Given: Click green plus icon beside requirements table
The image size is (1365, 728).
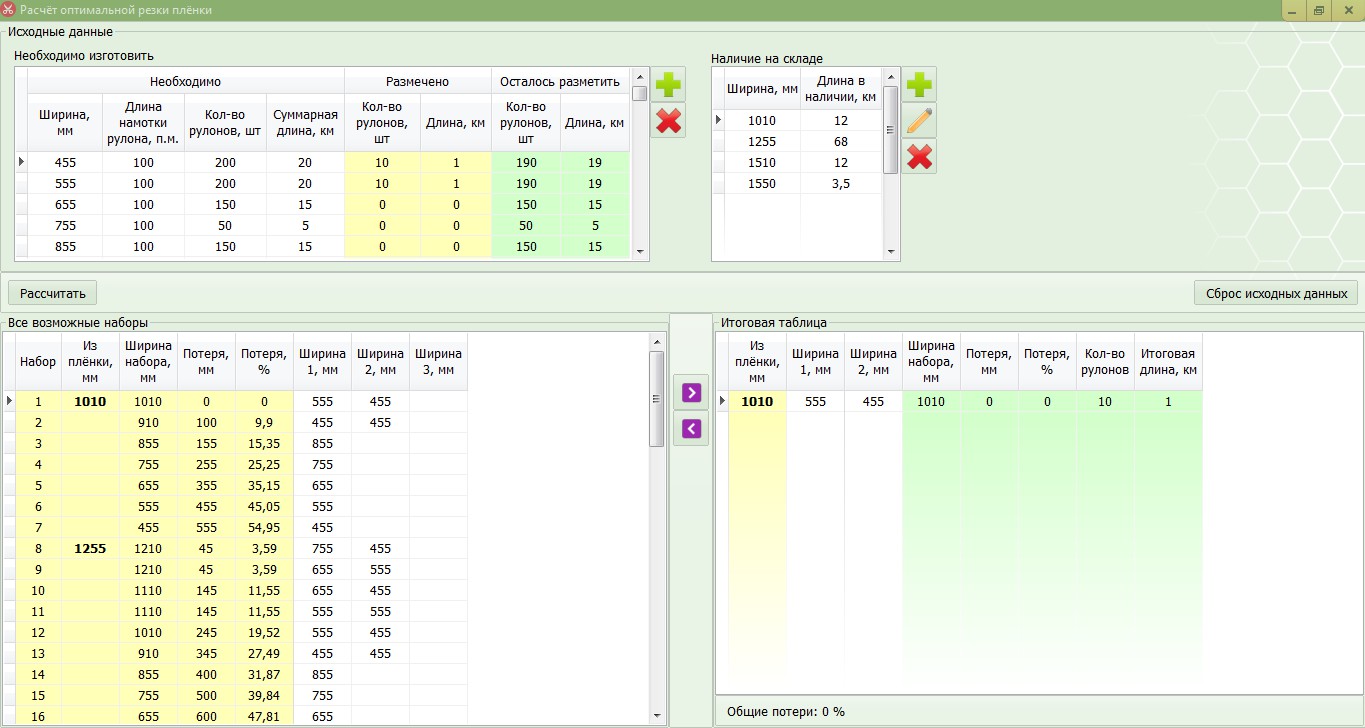Looking at the screenshot, I should [x=669, y=85].
